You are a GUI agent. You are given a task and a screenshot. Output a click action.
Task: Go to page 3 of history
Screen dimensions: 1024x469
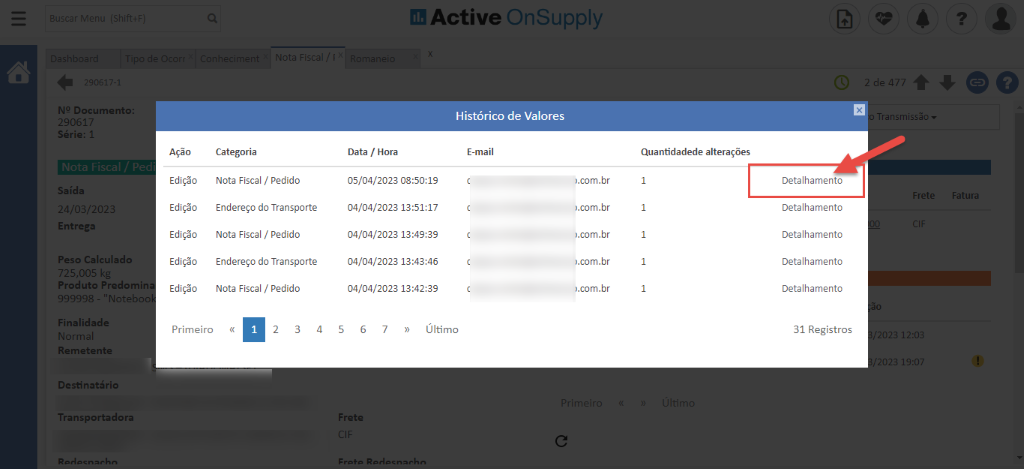click(297, 329)
